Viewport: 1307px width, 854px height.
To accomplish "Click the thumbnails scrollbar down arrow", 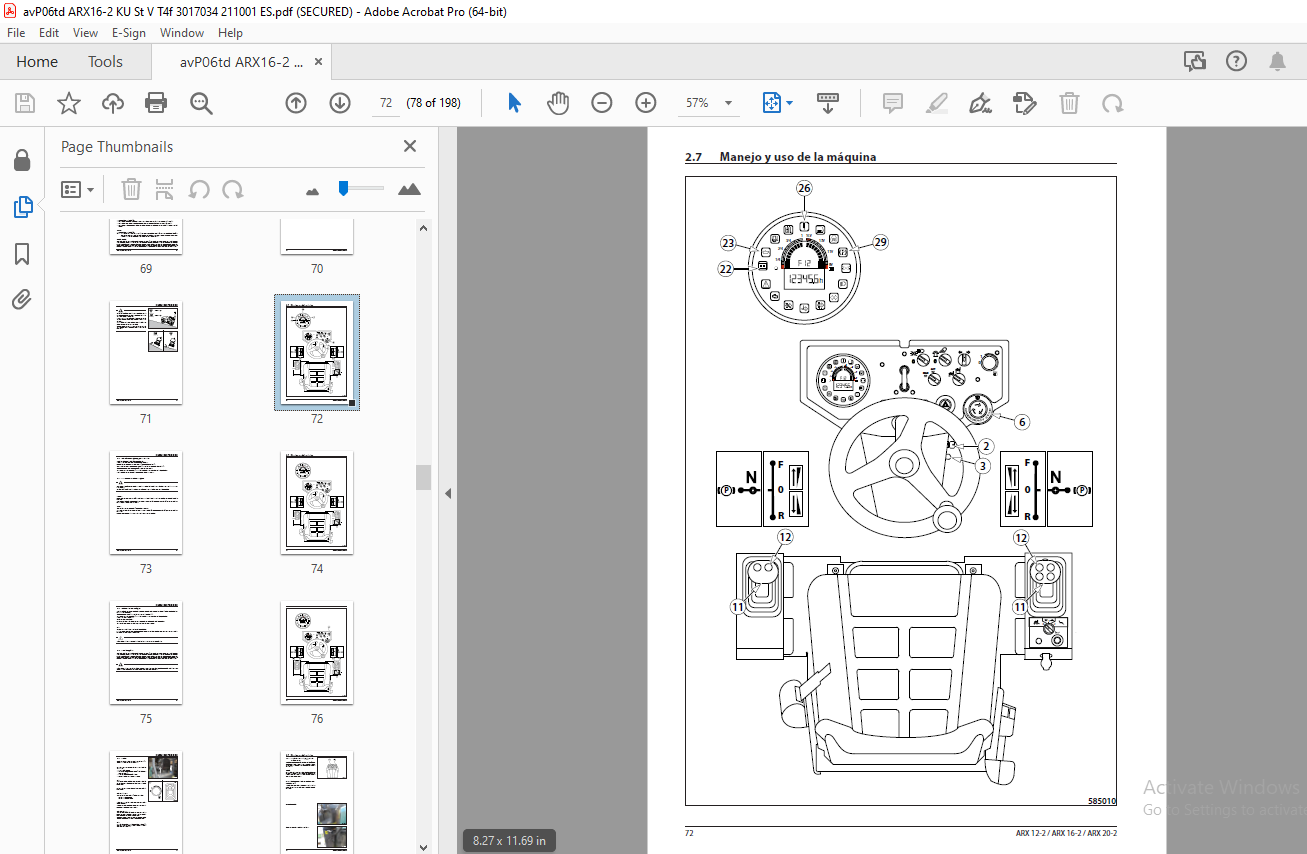I will point(424,847).
